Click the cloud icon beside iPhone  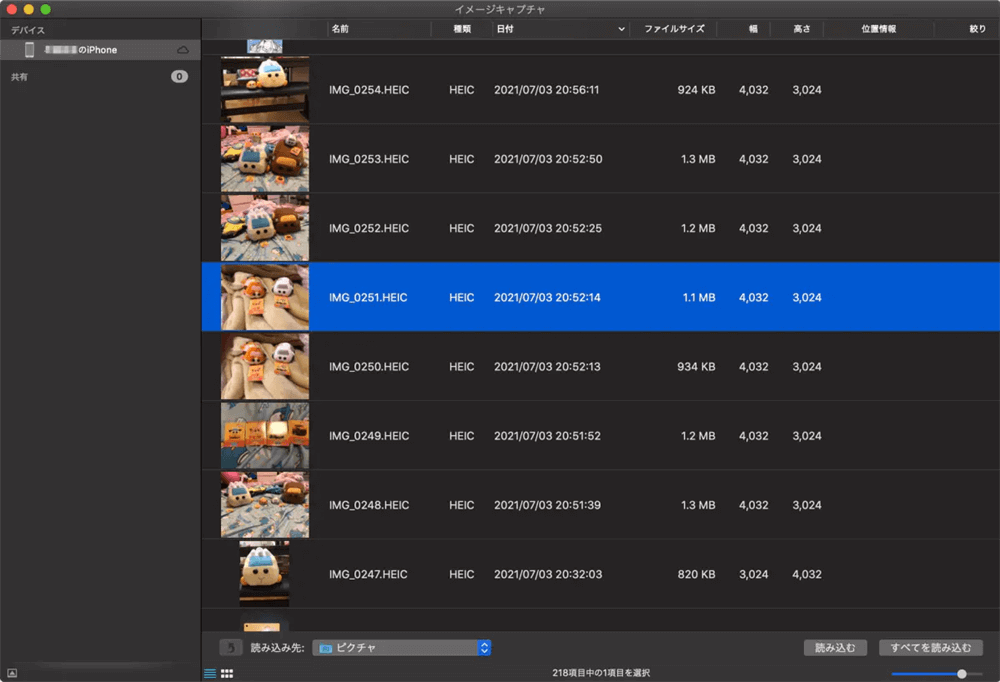coord(183,50)
